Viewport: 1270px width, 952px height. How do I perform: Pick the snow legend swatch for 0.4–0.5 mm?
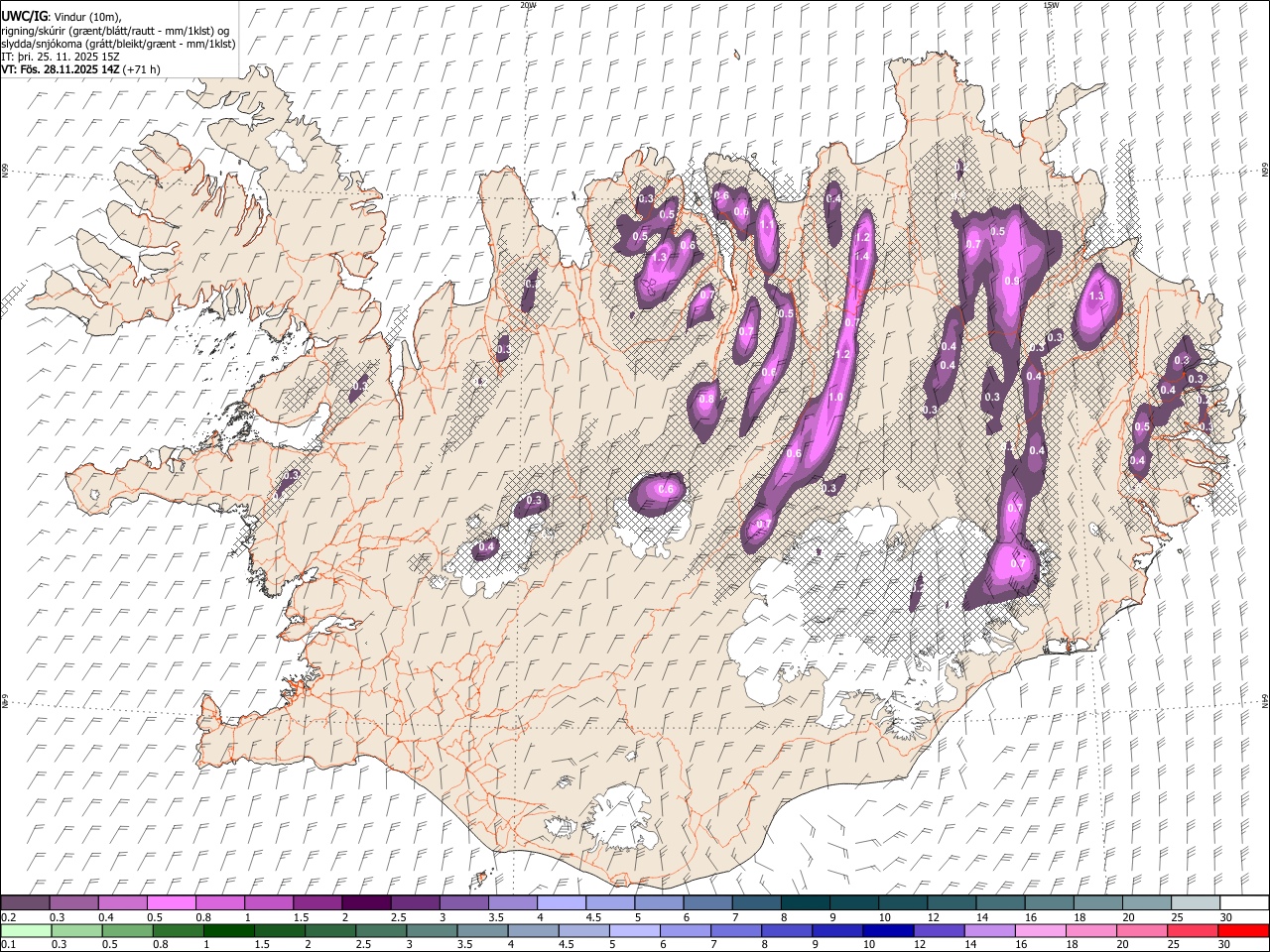[x=122, y=902]
